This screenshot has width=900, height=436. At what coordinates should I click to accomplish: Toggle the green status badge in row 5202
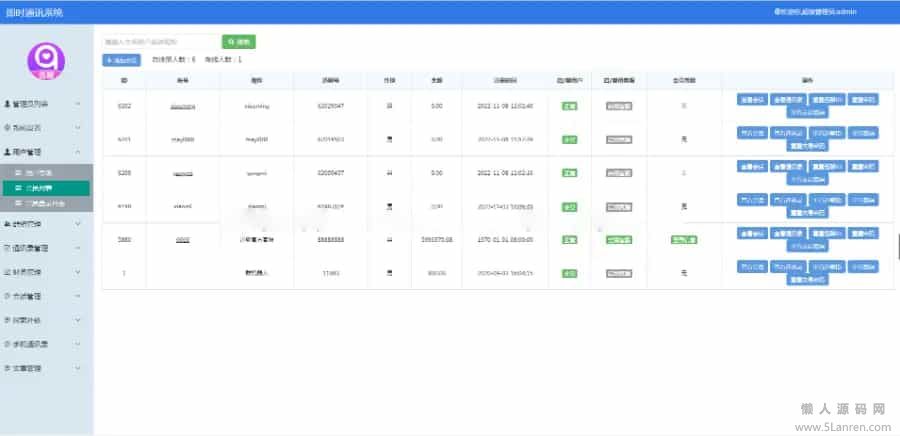pyautogui.click(x=569, y=106)
